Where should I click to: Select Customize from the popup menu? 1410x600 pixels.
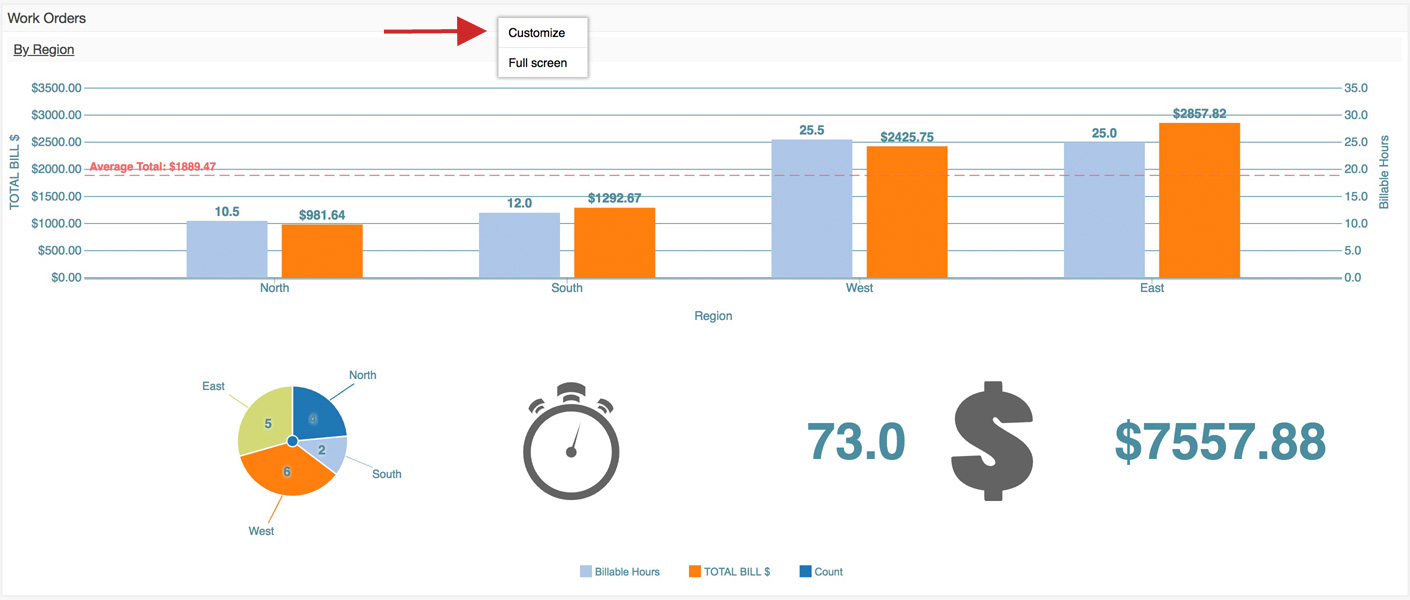pyautogui.click(x=537, y=33)
